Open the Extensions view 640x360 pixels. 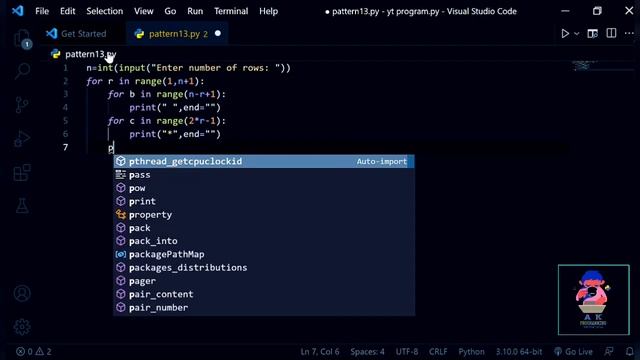(22, 172)
